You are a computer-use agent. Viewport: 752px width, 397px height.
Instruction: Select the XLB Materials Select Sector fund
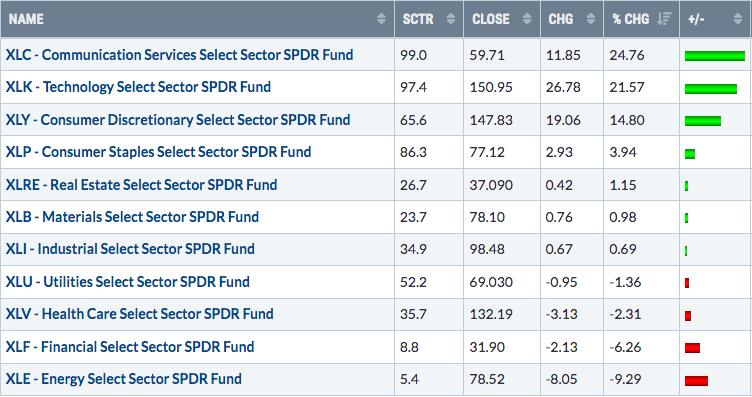coord(132,217)
